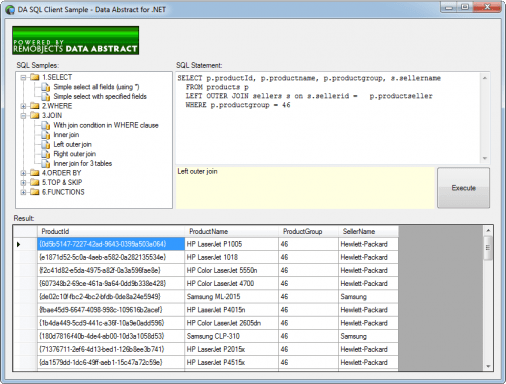Expand the 6.FUNCTIONS tree node
506x384 pixels.
pos(23,192)
